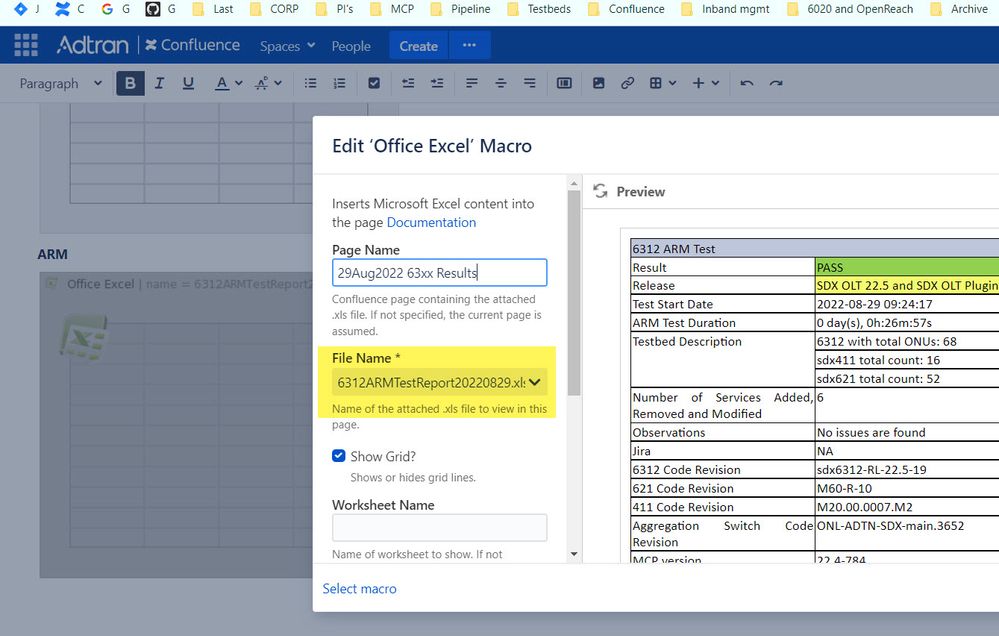Screen dimensions: 999x636
Task: Align text right
Action: 529,83
